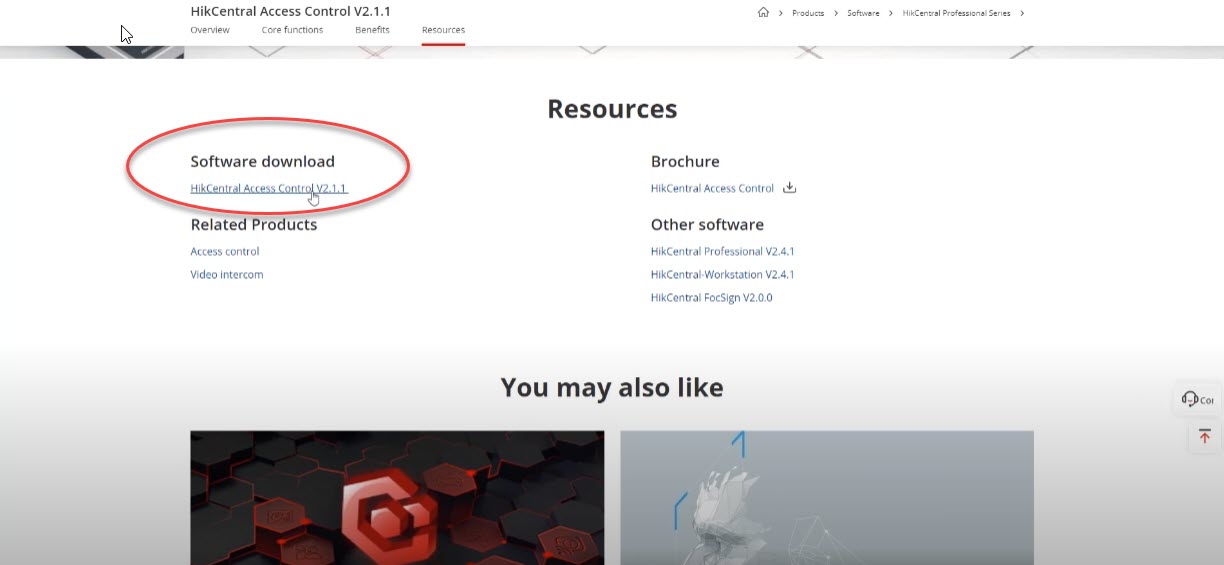Viewport: 1224px width, 565px height.
Task: Open the Overview tab
Action: coord(210,30)
